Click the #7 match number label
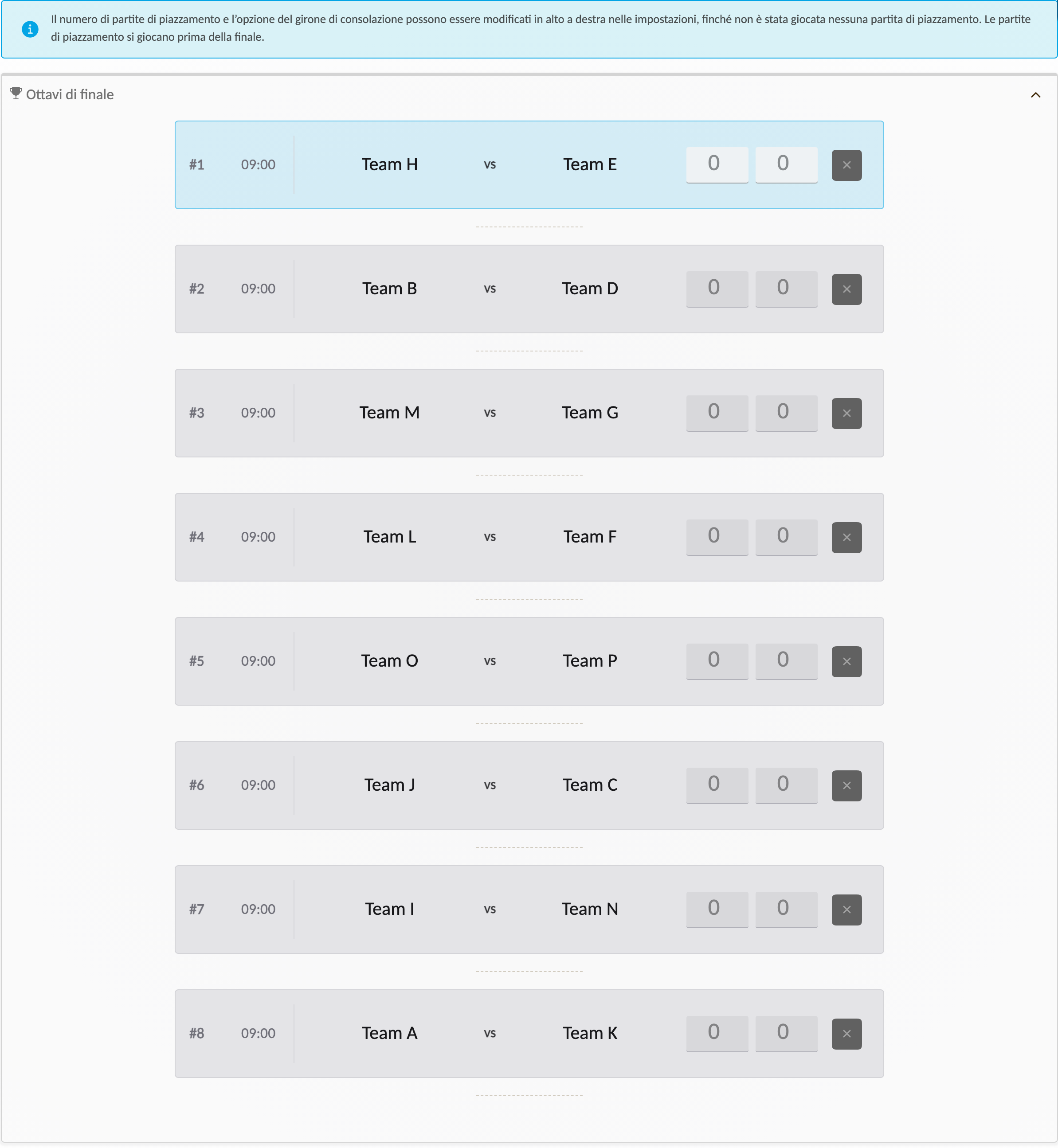This screenshot has height=1148, width=1058. 196,910
